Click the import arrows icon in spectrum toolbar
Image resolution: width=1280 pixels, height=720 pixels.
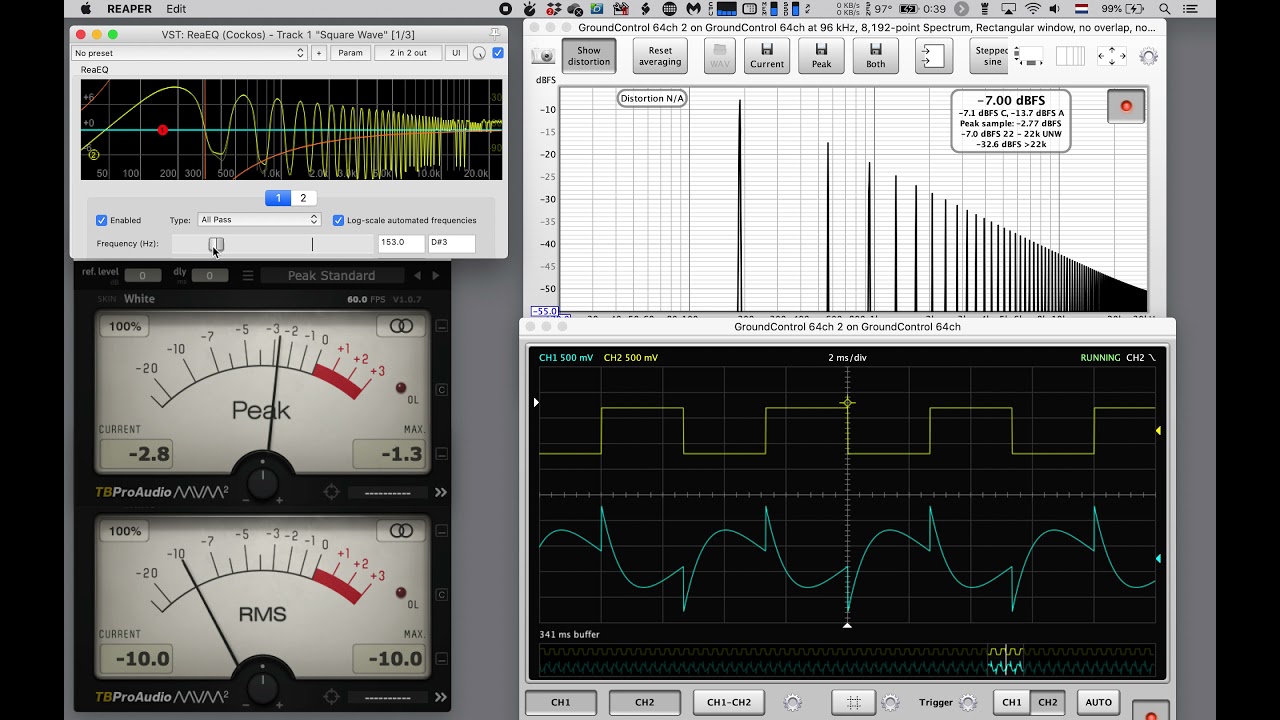pos(934,56)
